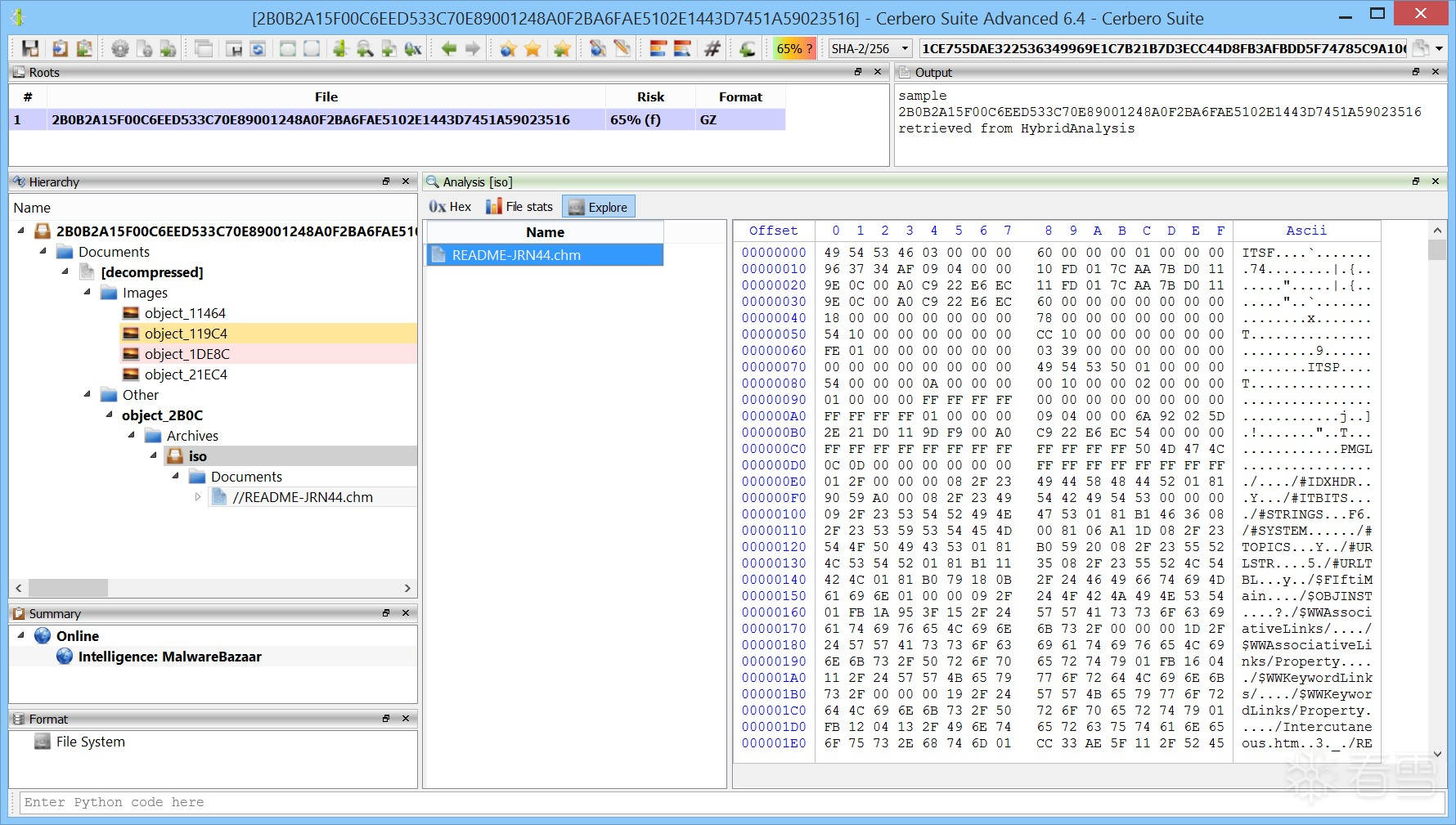Click the Python code input field
Screen dimensions: 1456x825
click(733, 802)
